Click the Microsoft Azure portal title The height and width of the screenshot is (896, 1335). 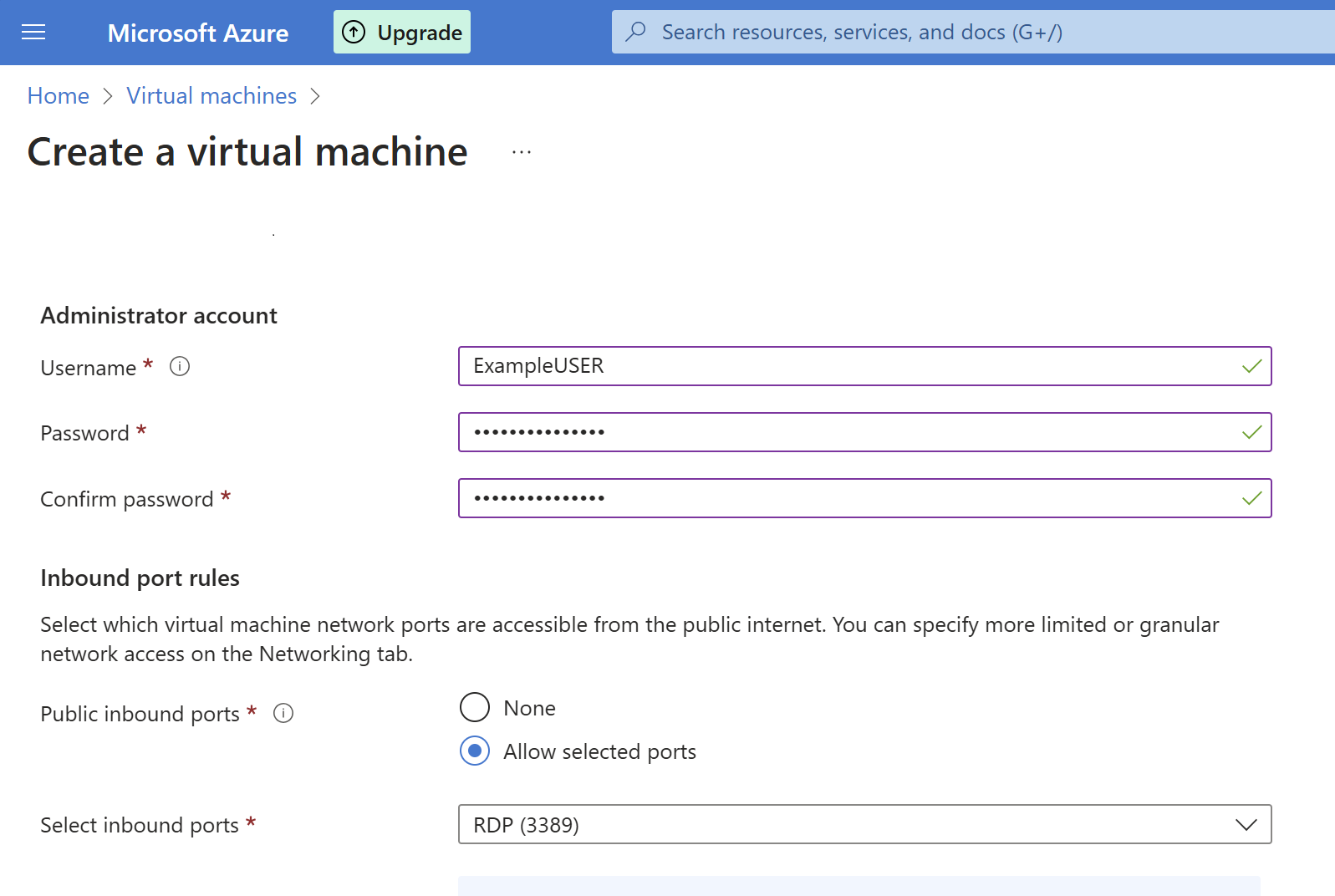(198, 33)
